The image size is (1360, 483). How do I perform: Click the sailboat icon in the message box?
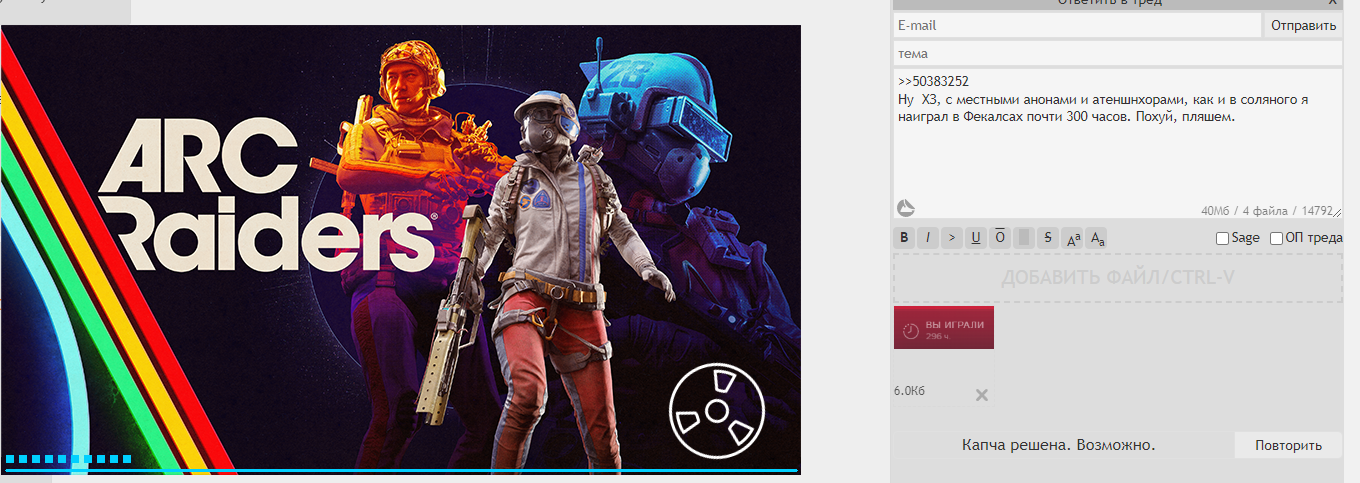point(905,208)
